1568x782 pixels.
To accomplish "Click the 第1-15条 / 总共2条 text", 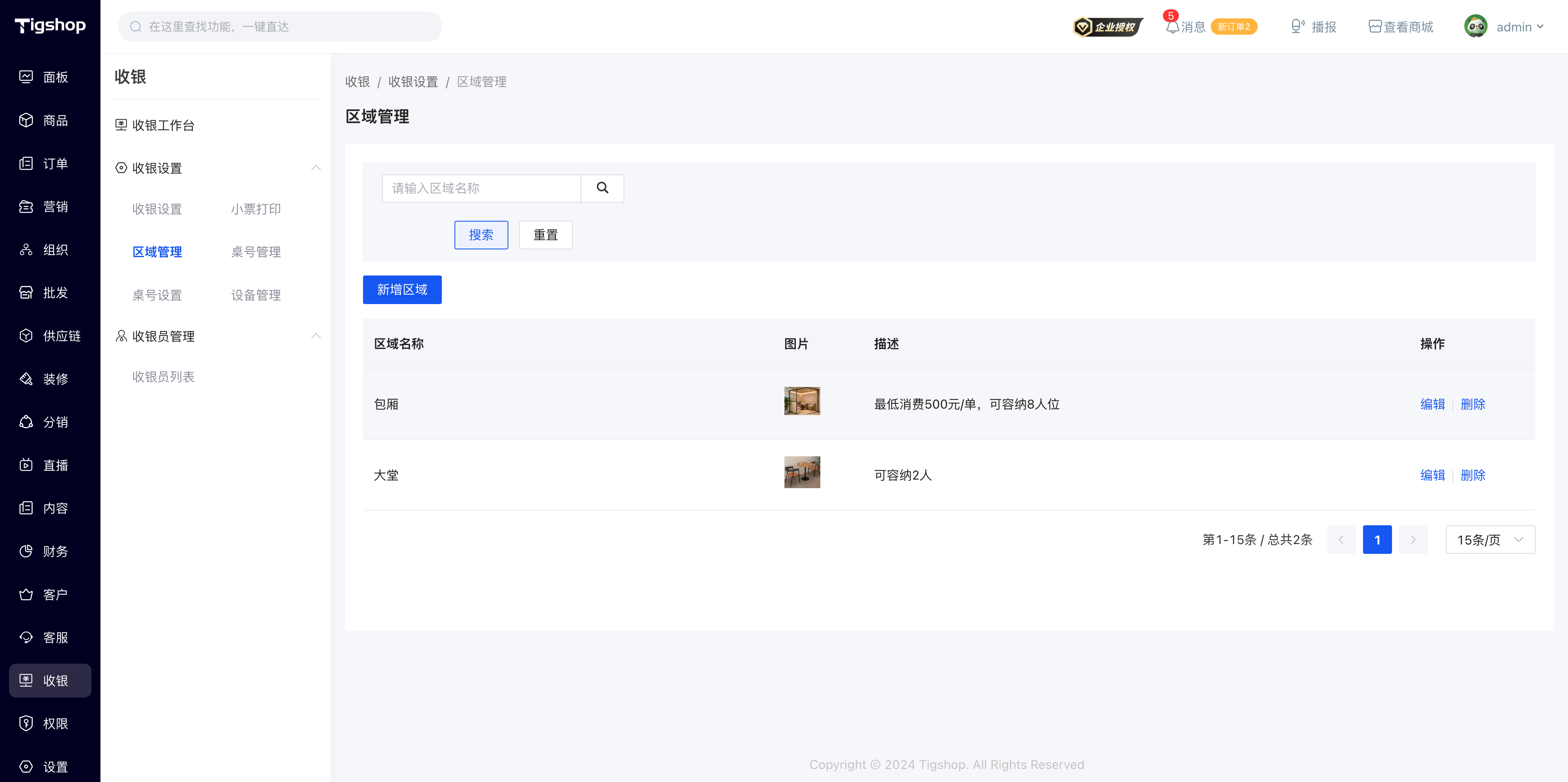I will 1257,540.
